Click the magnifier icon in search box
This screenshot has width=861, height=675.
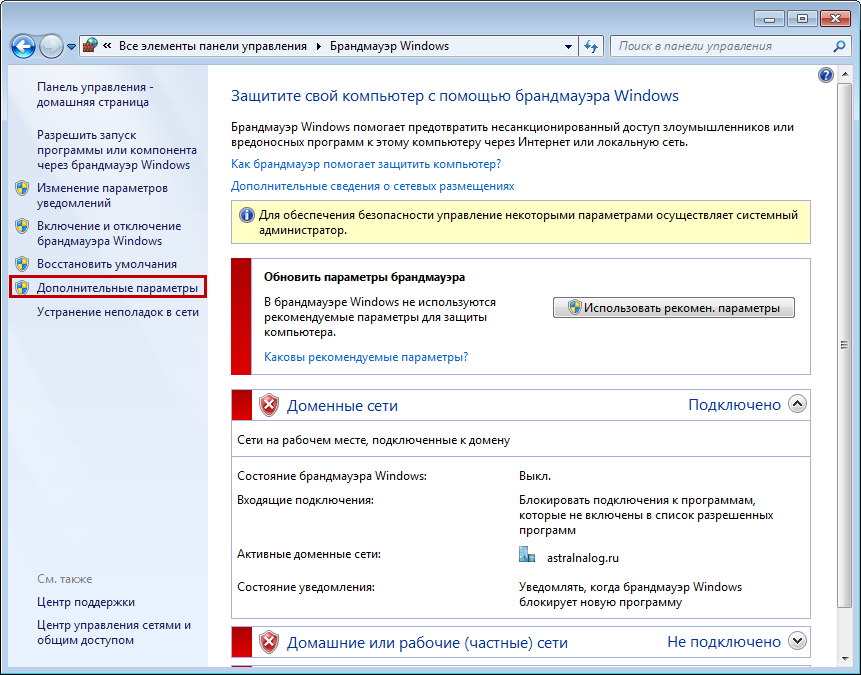tap(840, 46)
